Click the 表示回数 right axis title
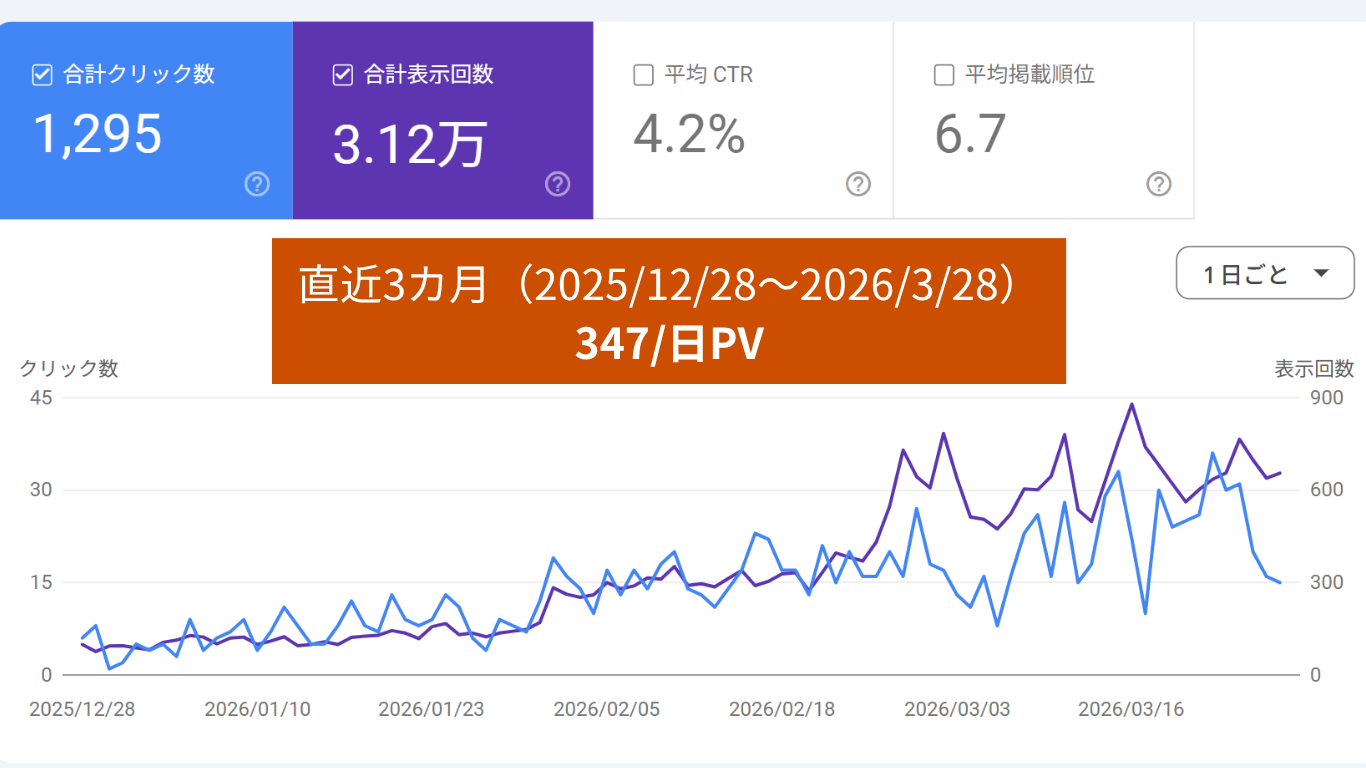The height and width of the screenshot is (768, 1366). click(x=1313, y=368)
